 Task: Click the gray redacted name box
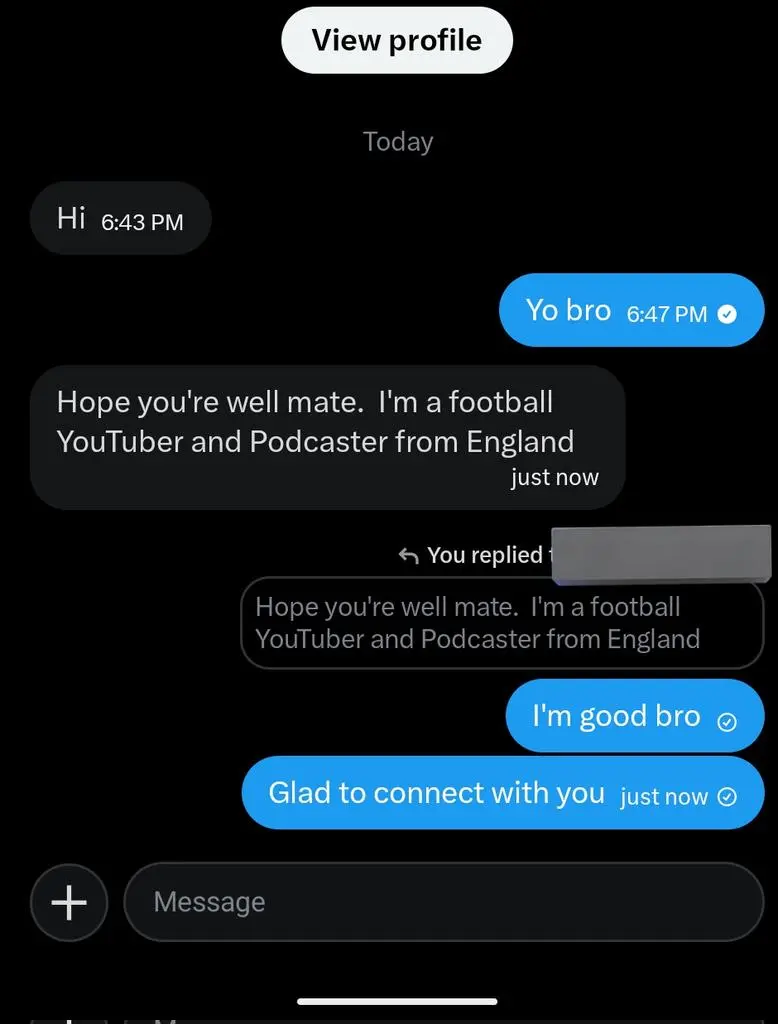coord(661,554)
